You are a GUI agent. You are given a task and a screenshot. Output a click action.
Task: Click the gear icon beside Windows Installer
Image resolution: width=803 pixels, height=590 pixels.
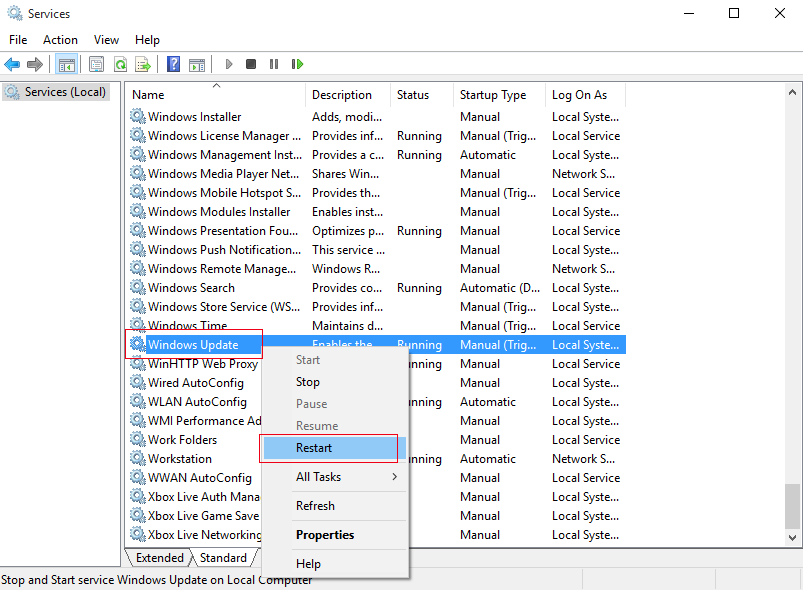coord(137,116)
